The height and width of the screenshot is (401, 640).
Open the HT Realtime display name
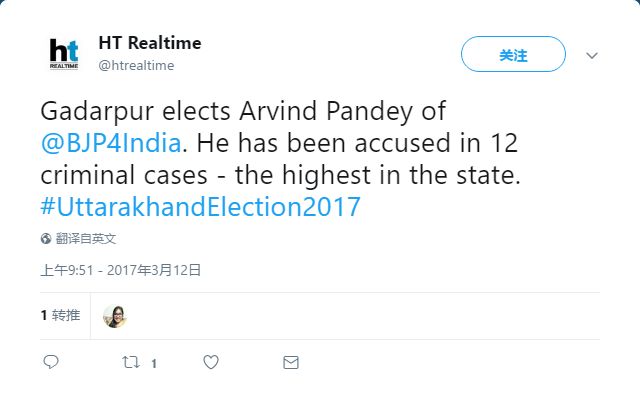coord(150,43)
